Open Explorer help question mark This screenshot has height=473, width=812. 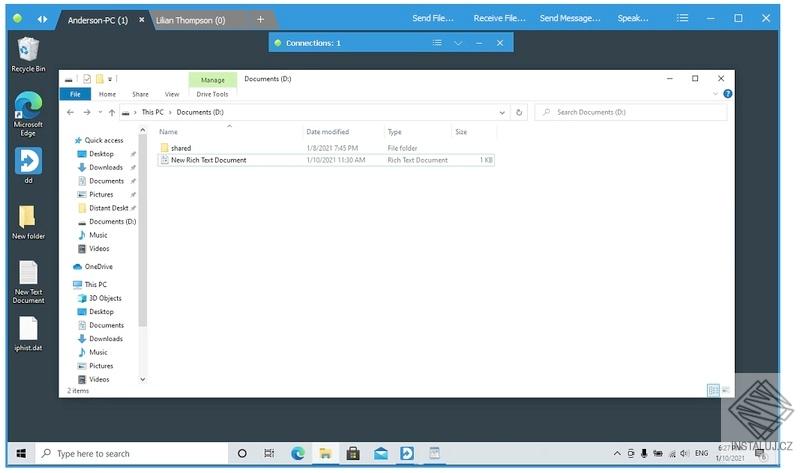728,94
